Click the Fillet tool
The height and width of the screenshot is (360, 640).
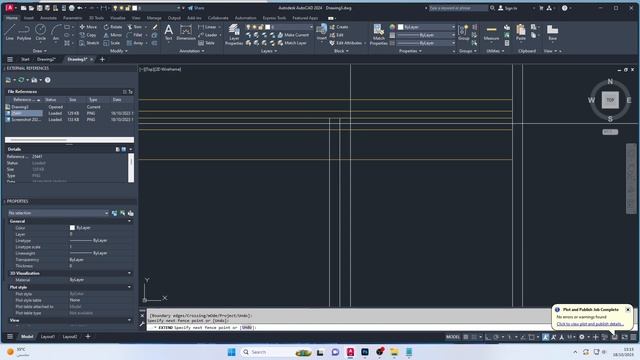tap(134, 35)
